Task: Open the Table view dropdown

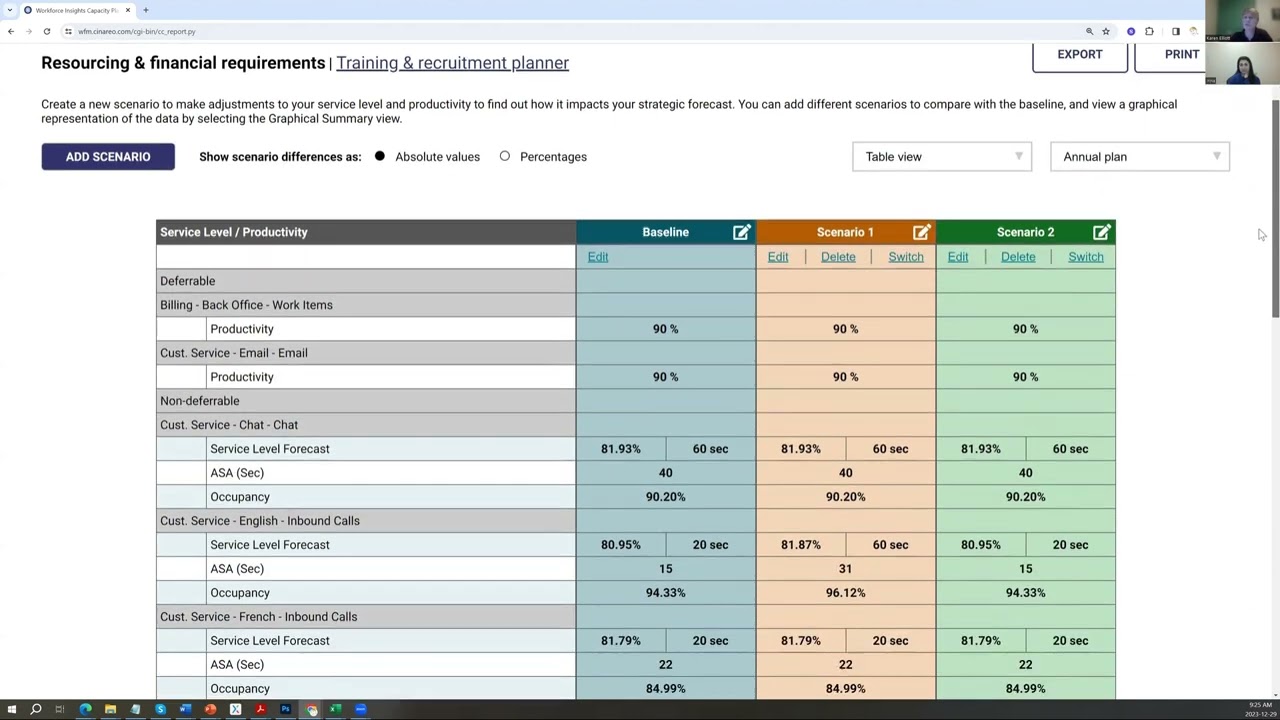Action: coord(942,157)
